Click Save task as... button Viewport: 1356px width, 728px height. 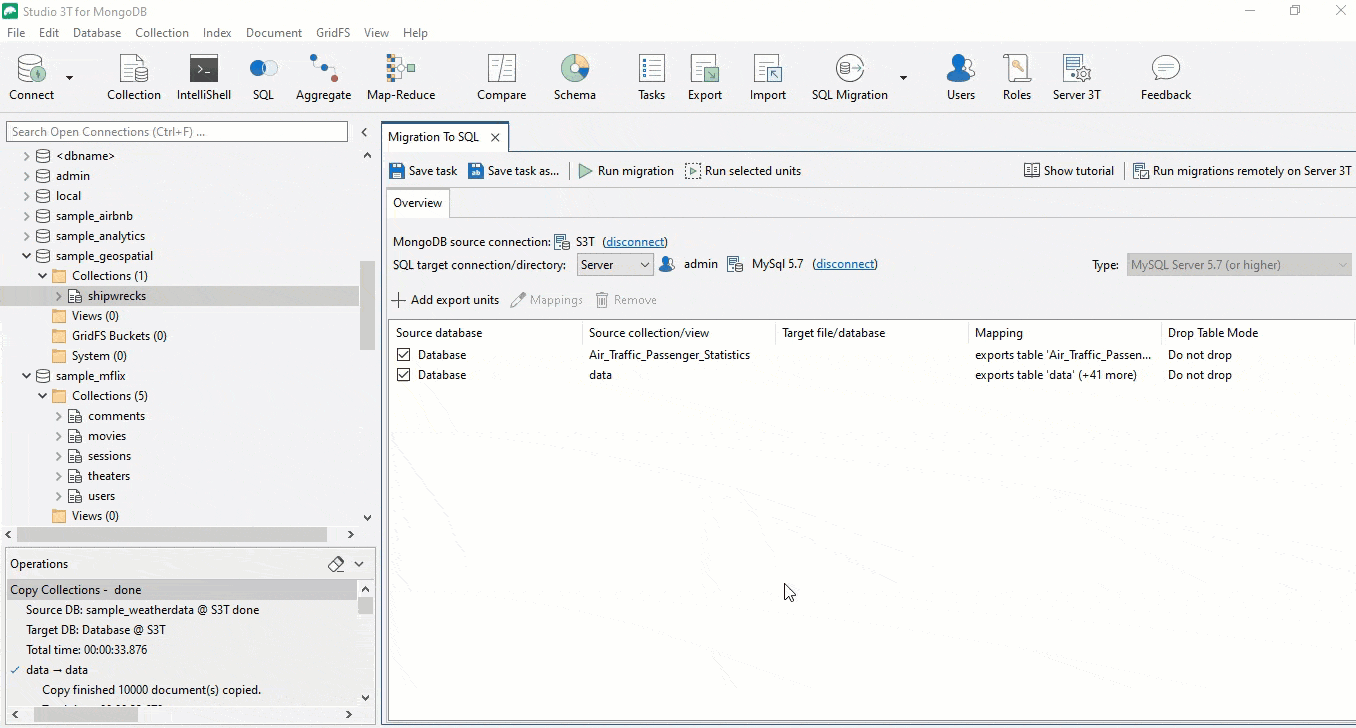[514, 171]
